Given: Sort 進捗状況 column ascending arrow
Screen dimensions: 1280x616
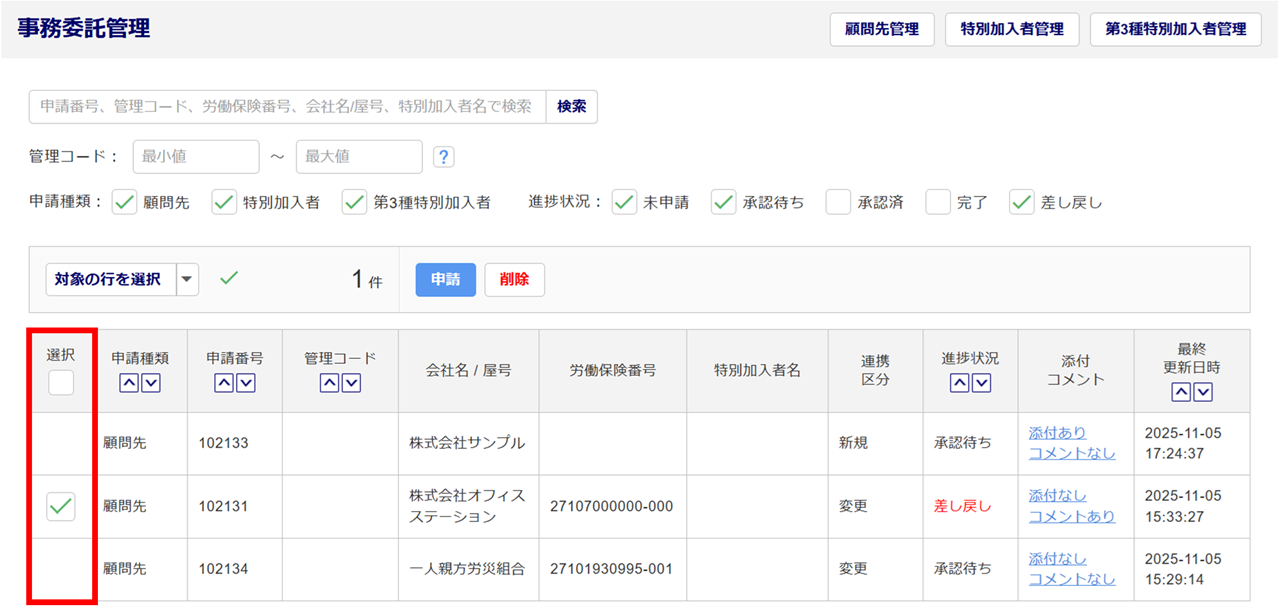Looking at the screenshot, I should 959,383.
